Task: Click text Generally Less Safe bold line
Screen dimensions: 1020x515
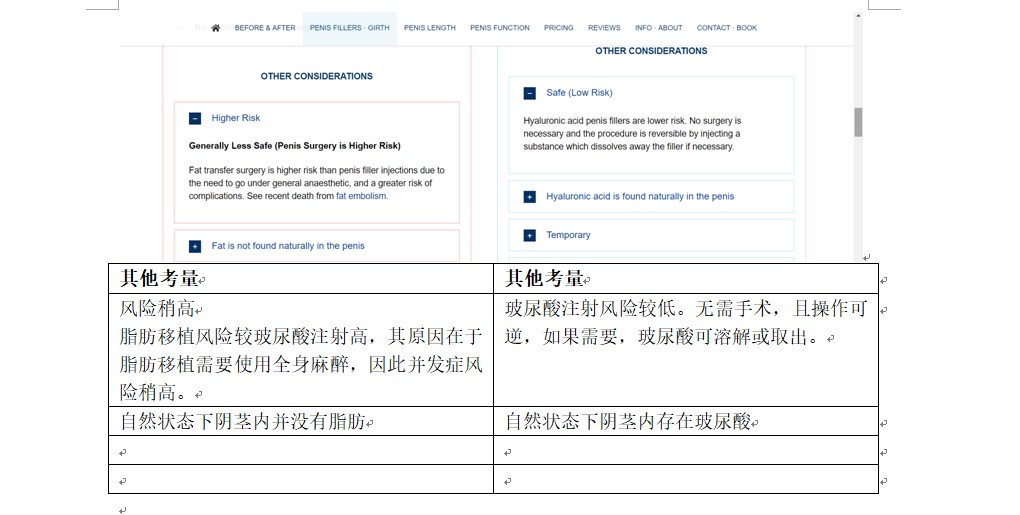Action: pos(295,146)
